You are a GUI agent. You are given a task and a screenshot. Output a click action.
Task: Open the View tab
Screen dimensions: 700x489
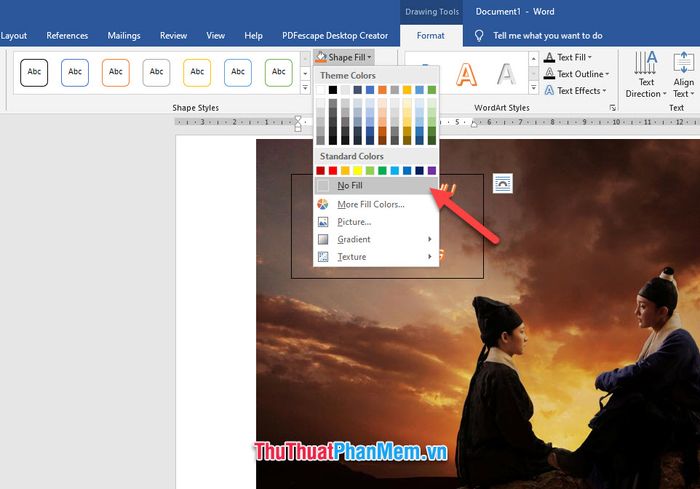click(x=215, y=35)
